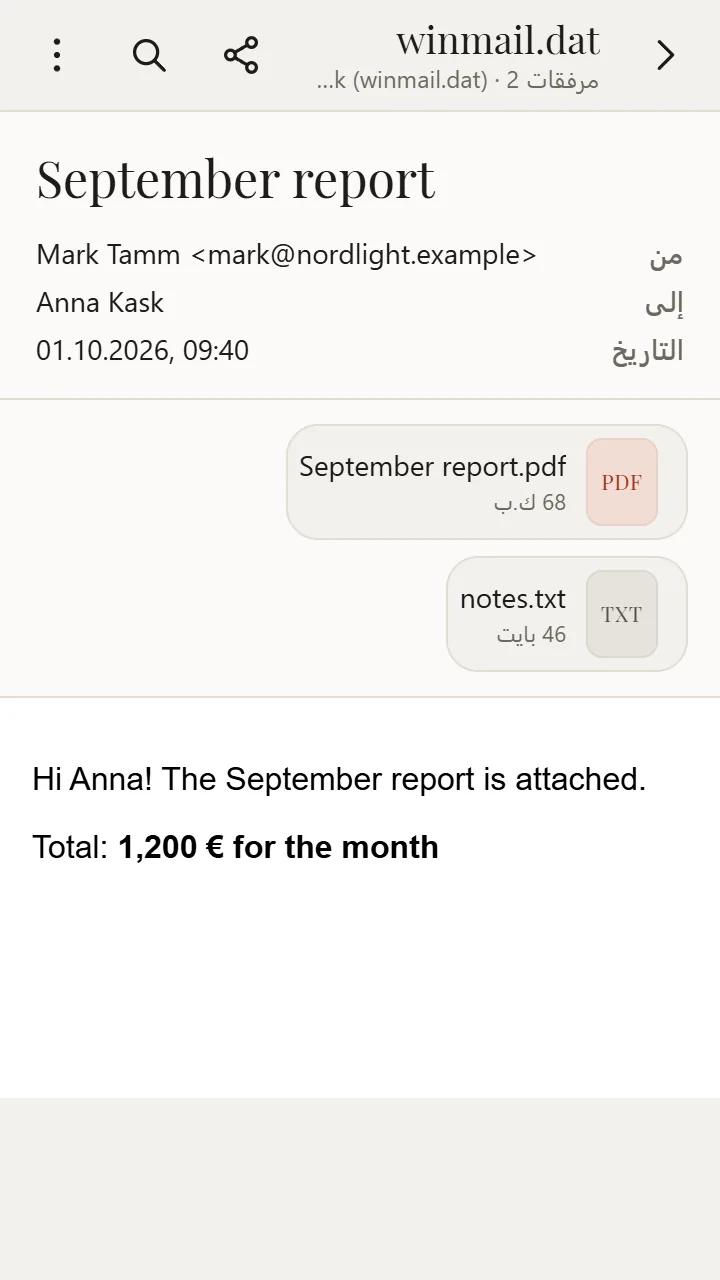
Task: Open the September report.pdf attachment
Action: pos(487,482)
